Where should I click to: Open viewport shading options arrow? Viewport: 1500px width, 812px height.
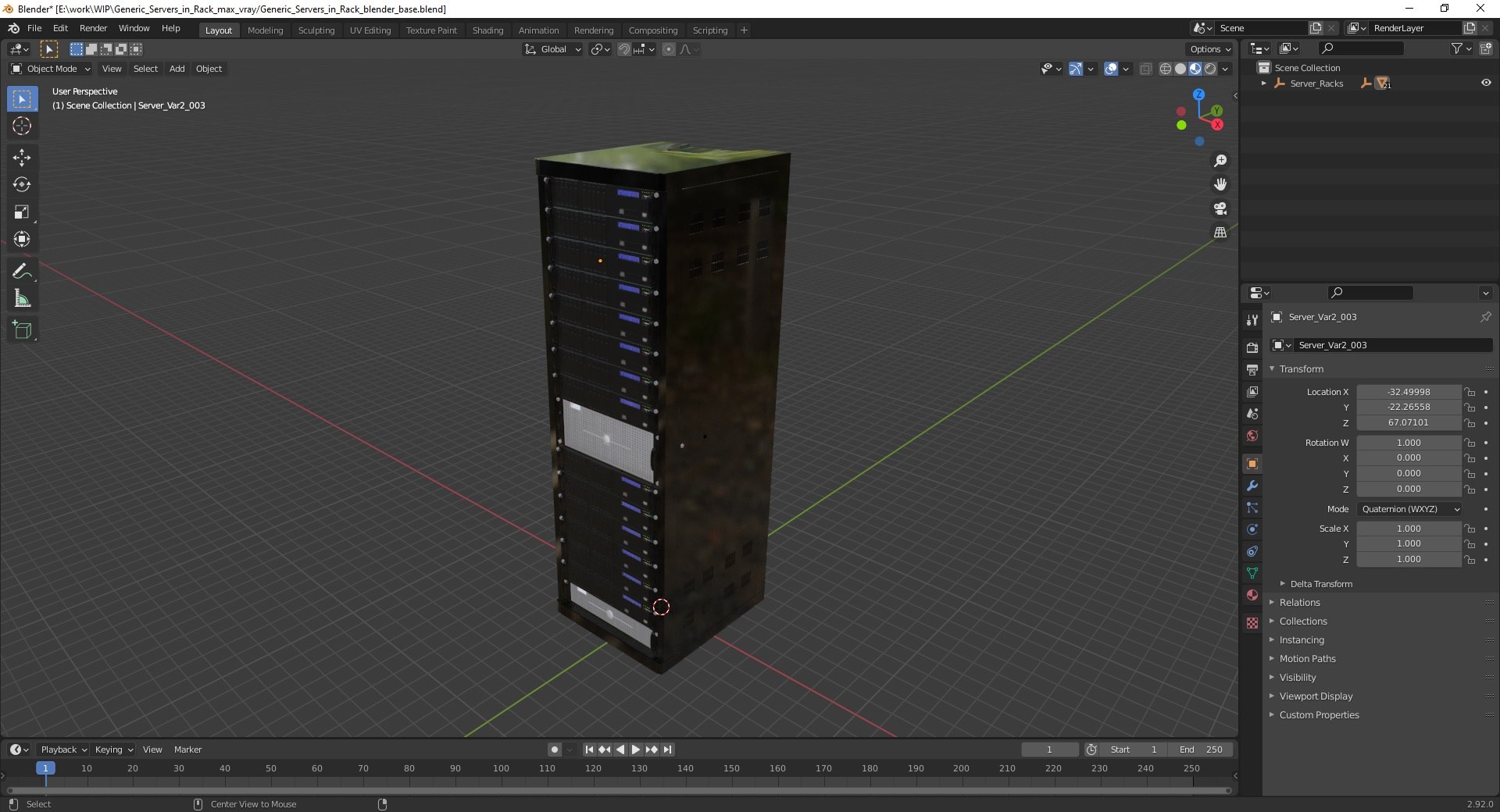(x=1226, y=69)
